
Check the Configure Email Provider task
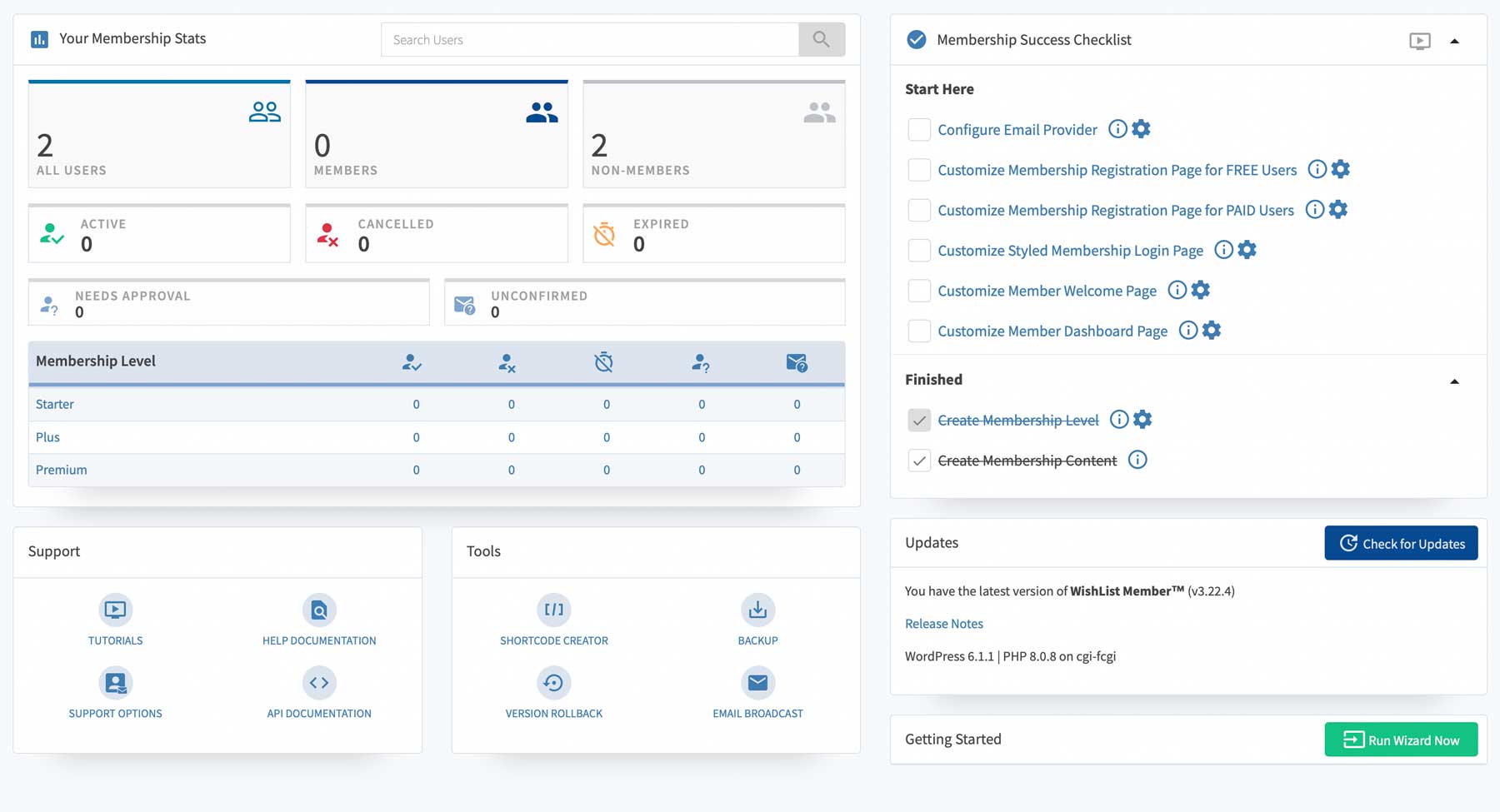[x=919, y=129]
